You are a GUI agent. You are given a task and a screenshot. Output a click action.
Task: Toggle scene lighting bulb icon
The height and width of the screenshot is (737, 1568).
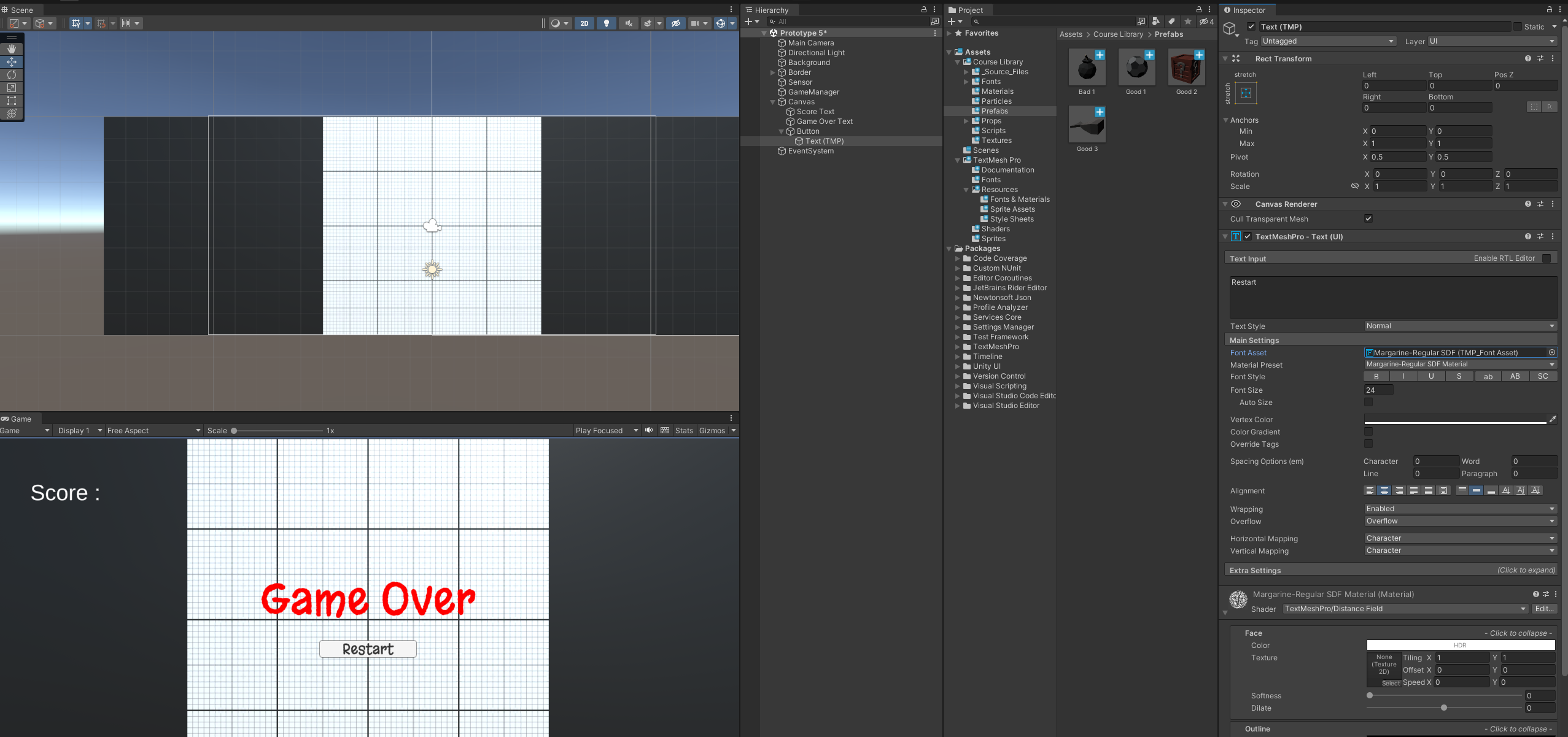[607, 23]
